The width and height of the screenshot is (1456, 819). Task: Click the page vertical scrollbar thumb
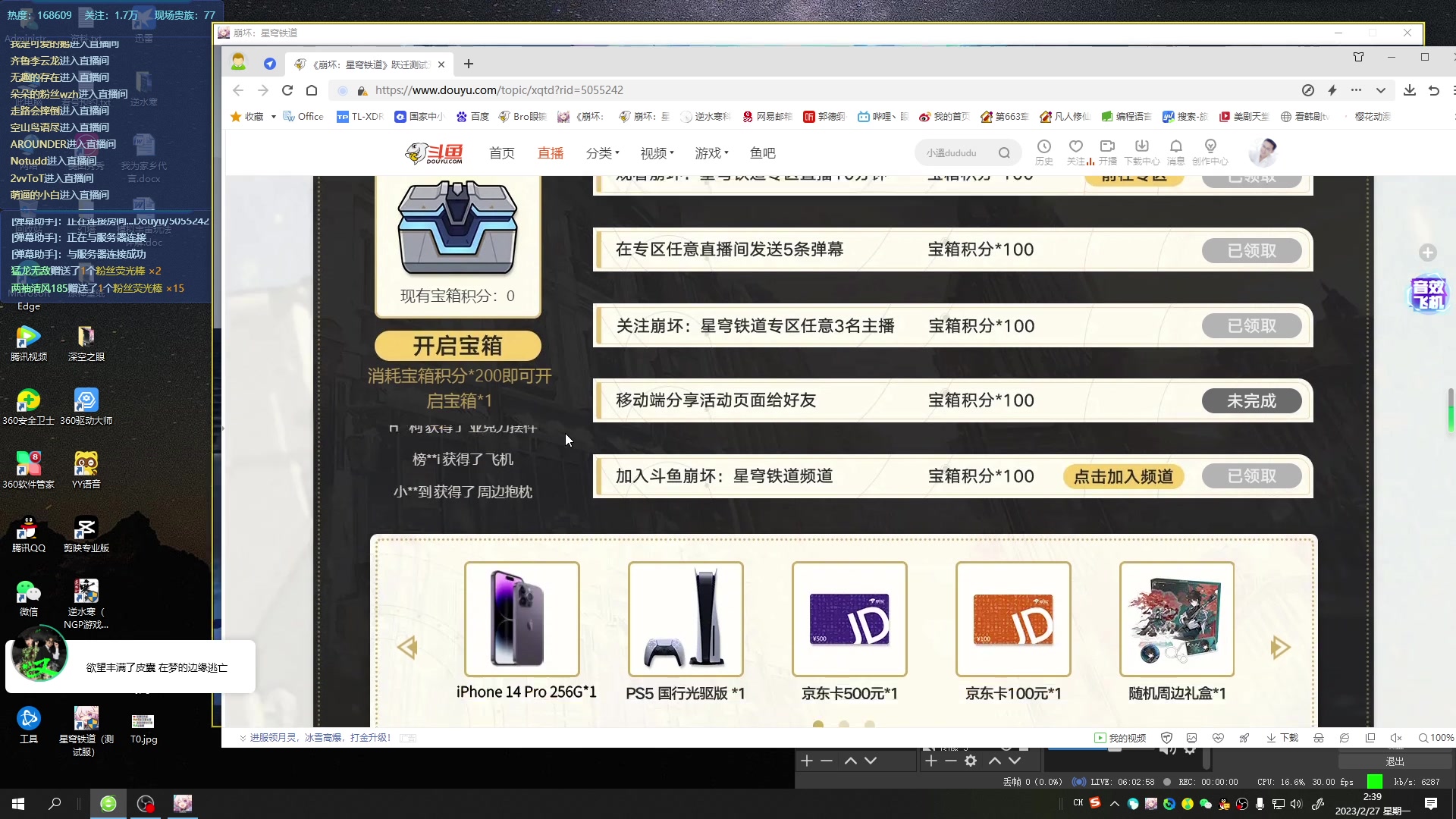point(1451,409)
